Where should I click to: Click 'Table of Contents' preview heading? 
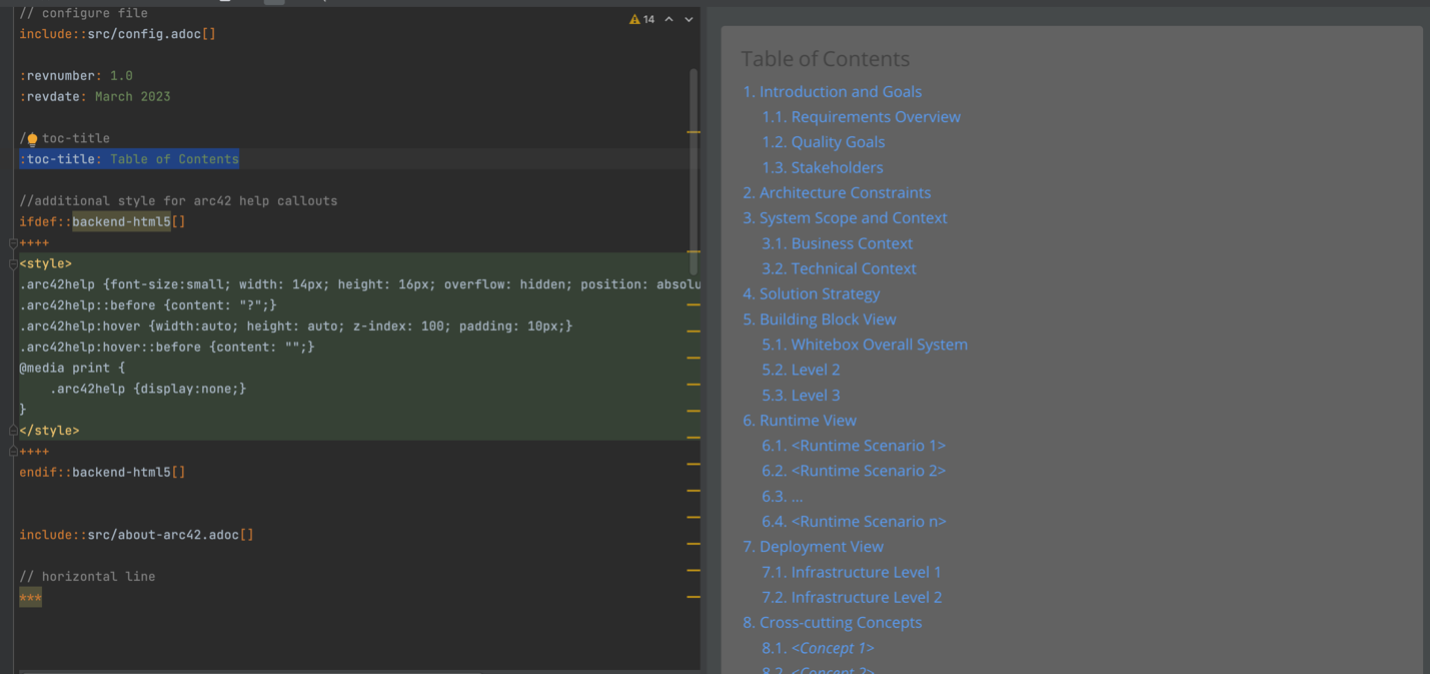tap(825, 59)
